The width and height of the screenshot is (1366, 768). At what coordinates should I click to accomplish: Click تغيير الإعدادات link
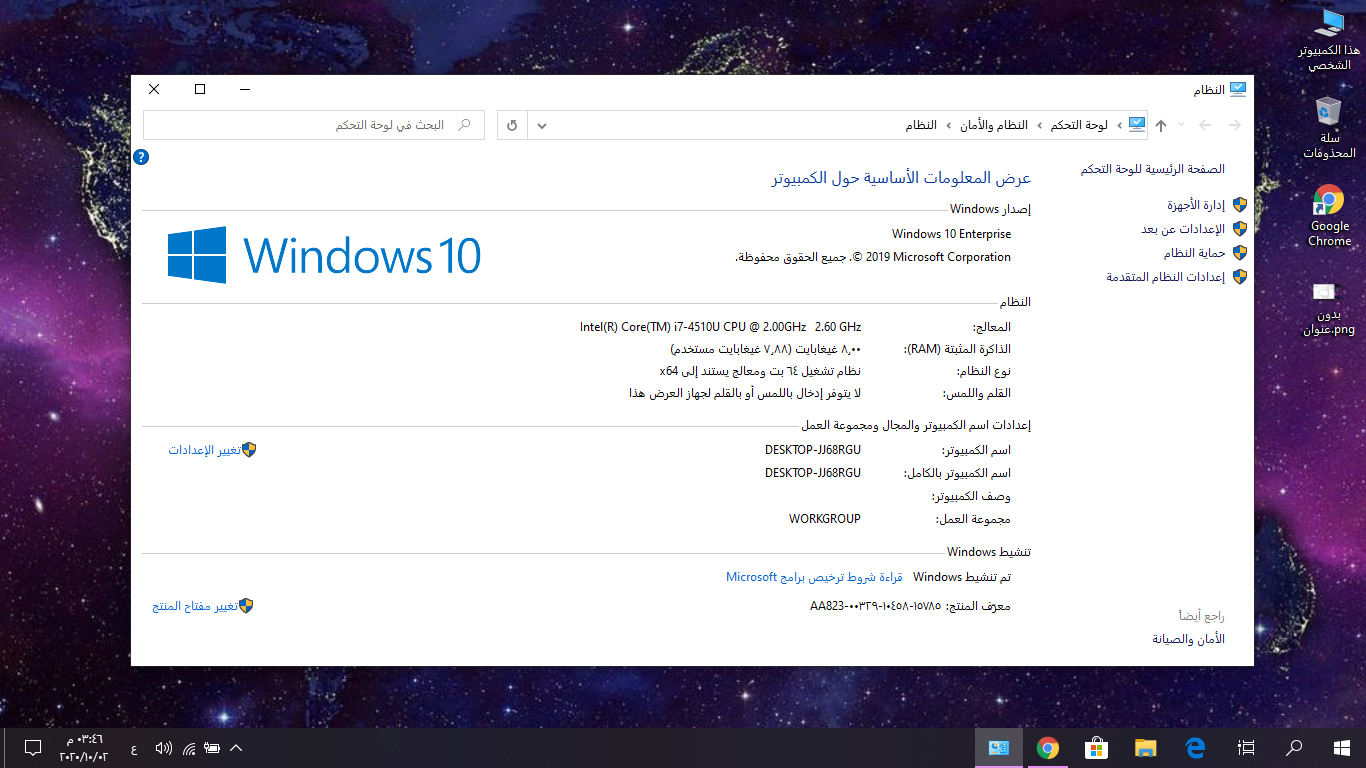(204, 450)
